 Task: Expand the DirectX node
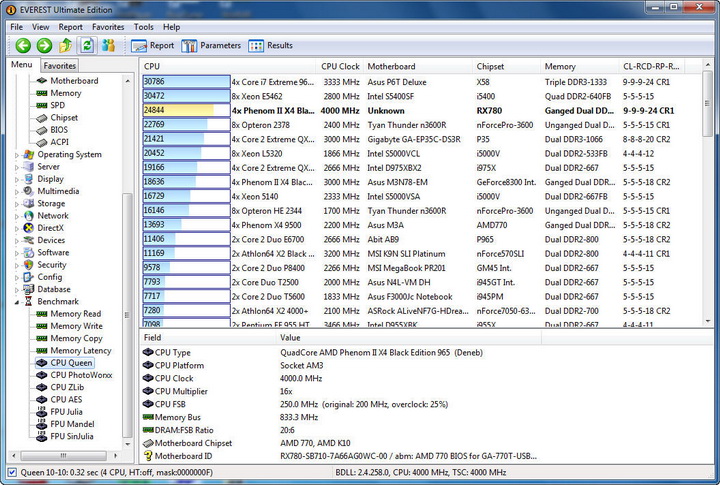(x=17, y=229)
